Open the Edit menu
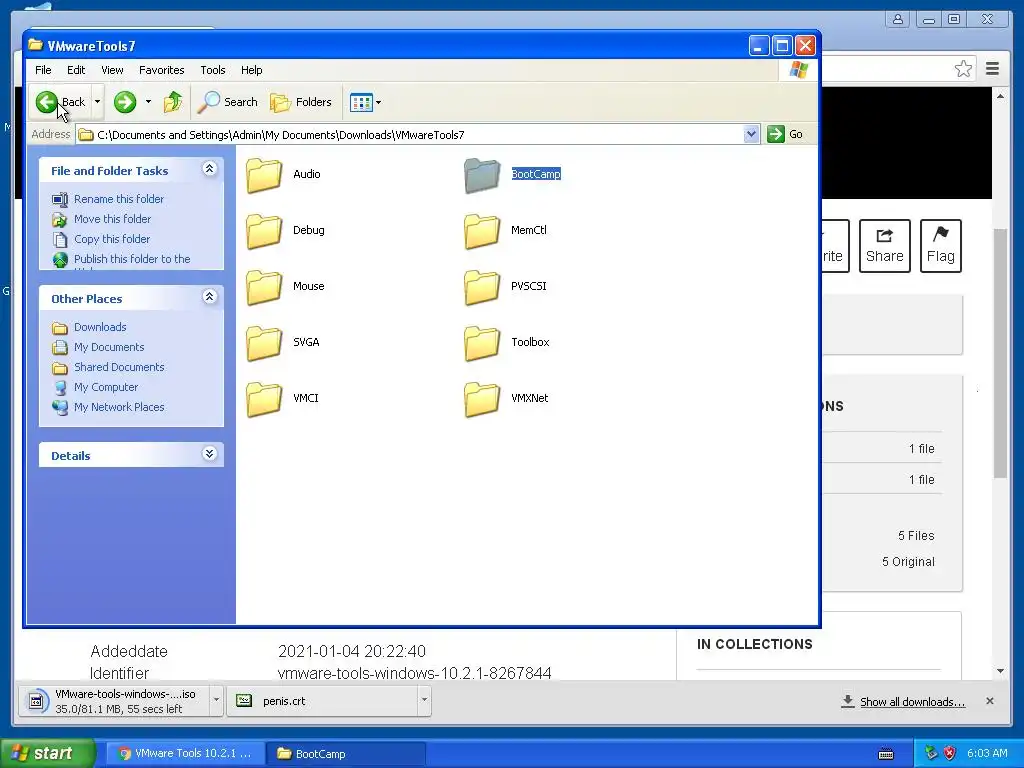This screenshot has width=1024, height=768. [x=76, y=70]
